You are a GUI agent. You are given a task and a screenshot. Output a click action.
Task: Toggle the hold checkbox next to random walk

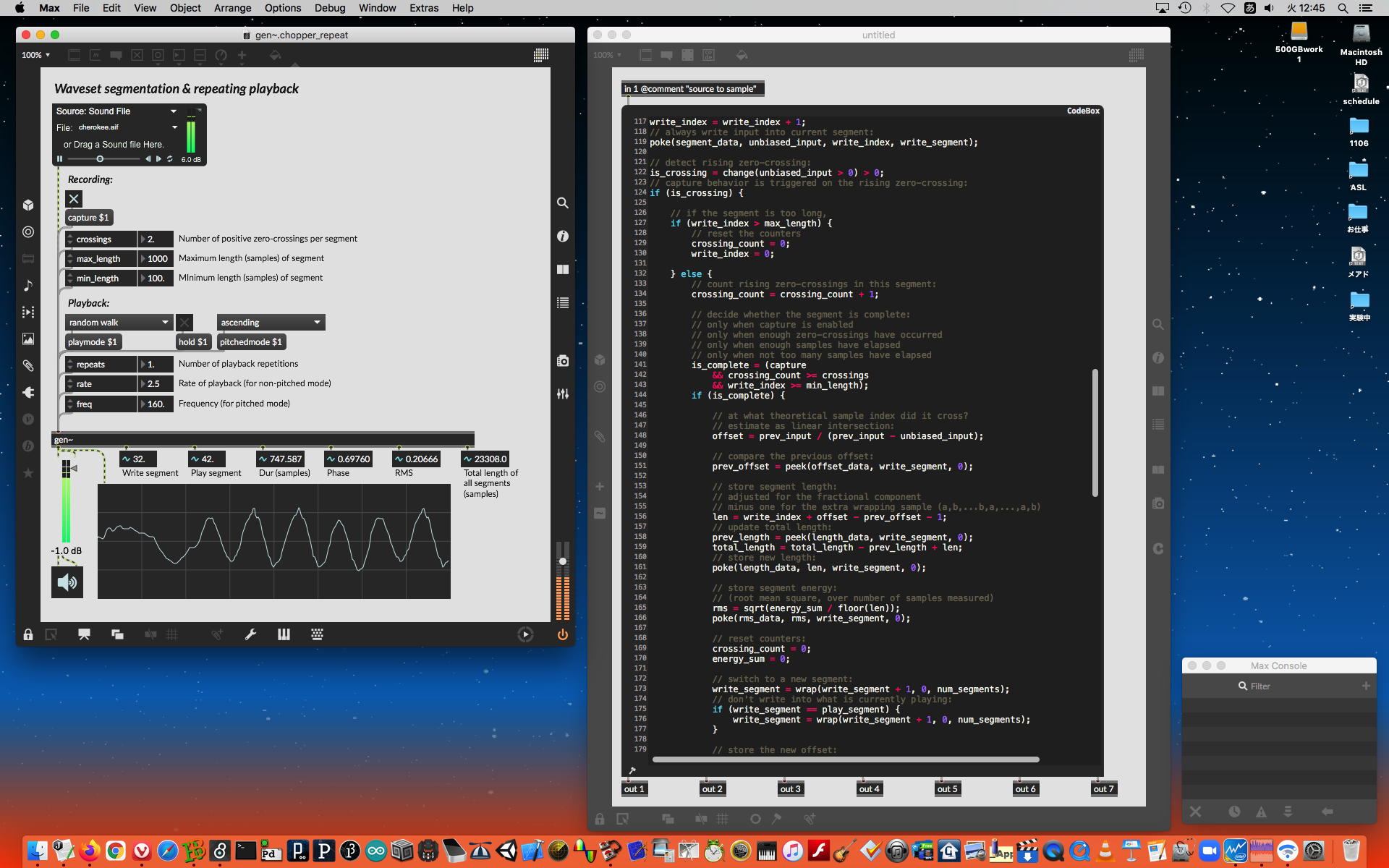[184, 323]
